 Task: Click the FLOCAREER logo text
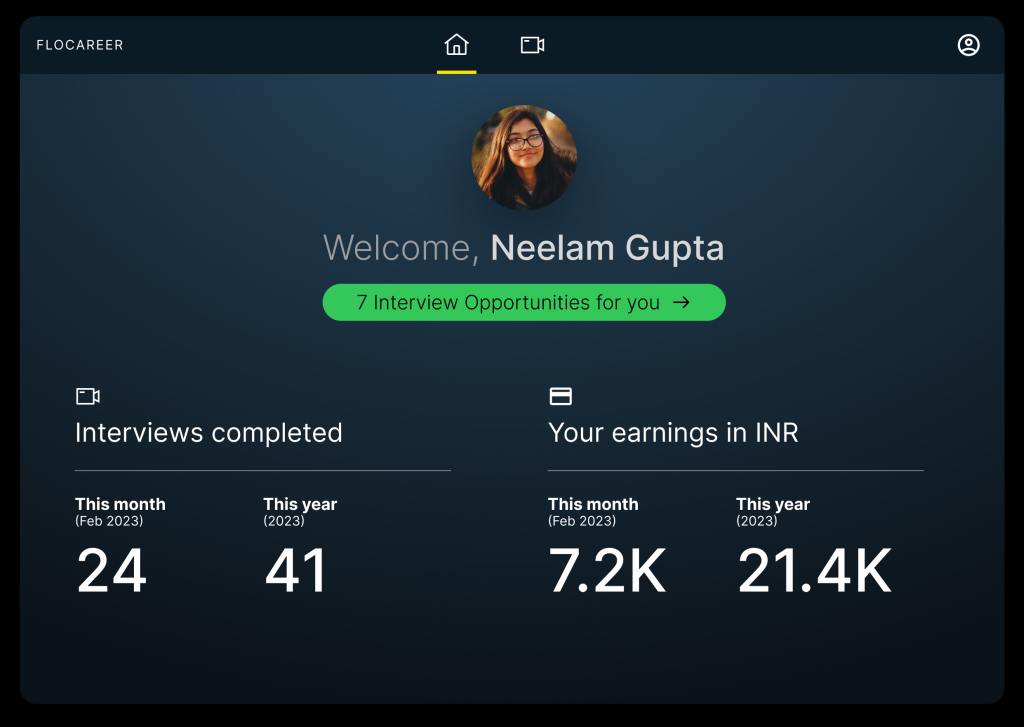pos(80,45)
